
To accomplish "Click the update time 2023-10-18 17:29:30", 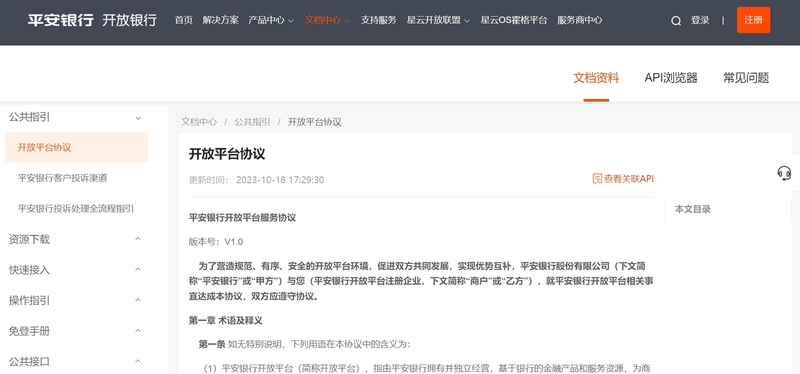I will [x=280, y=180].
